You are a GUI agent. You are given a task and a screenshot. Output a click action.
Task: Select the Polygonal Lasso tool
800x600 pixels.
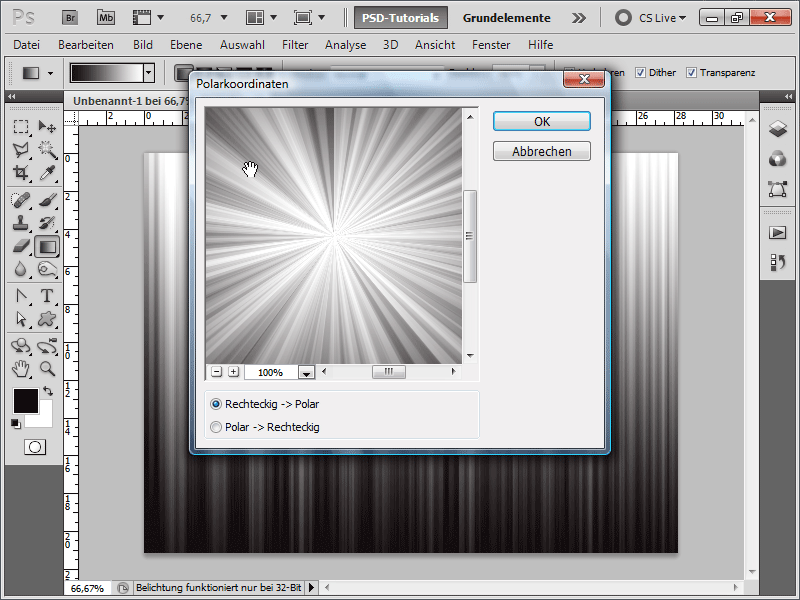tap(21, 149)
